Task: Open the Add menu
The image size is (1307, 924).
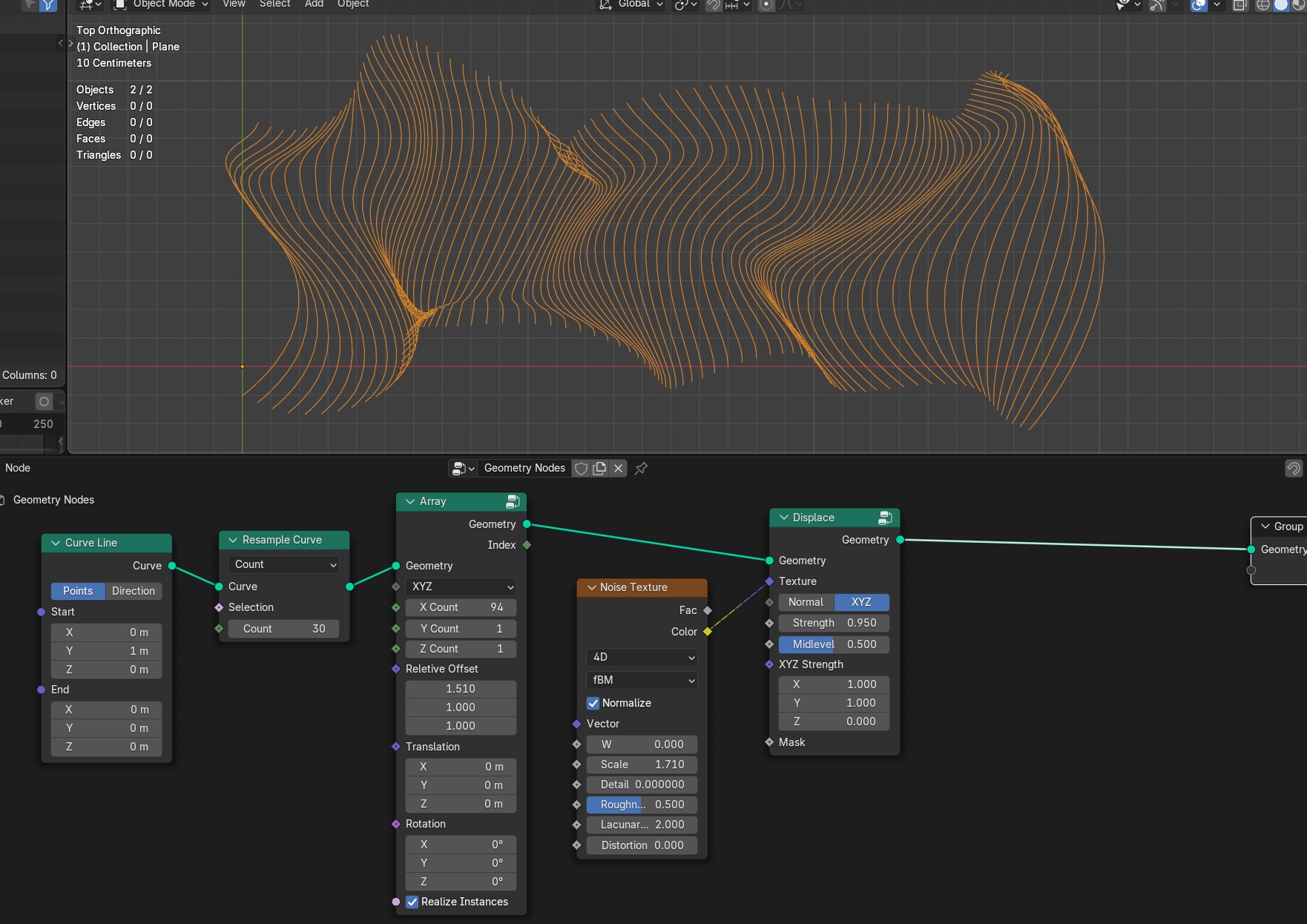Action: 314,4
